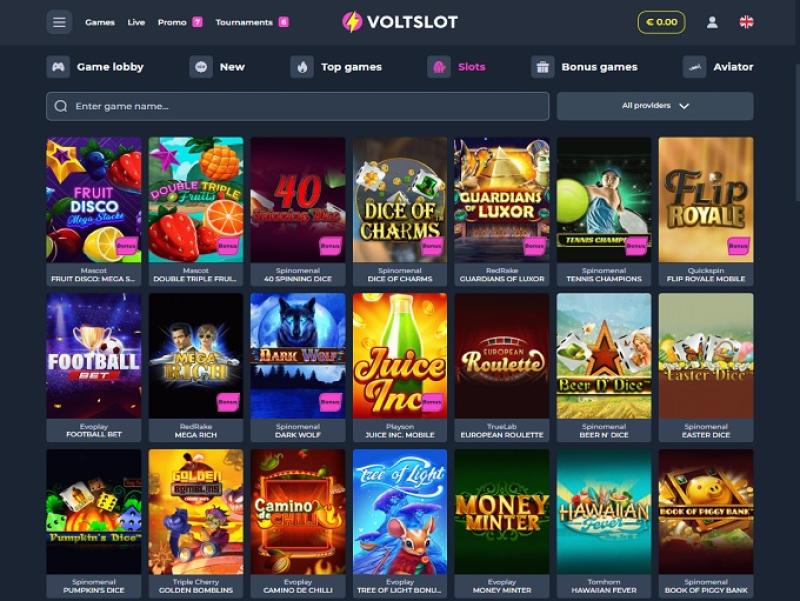This screenshot has height=601, width=800.
Task: Focus the Enter game name search field
Action: tap(298, 106)
